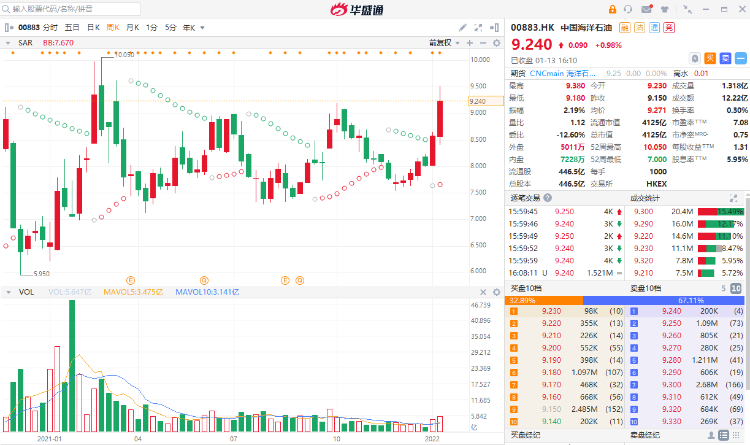Select bid level 9 volume 2.485M

point(584,409)
